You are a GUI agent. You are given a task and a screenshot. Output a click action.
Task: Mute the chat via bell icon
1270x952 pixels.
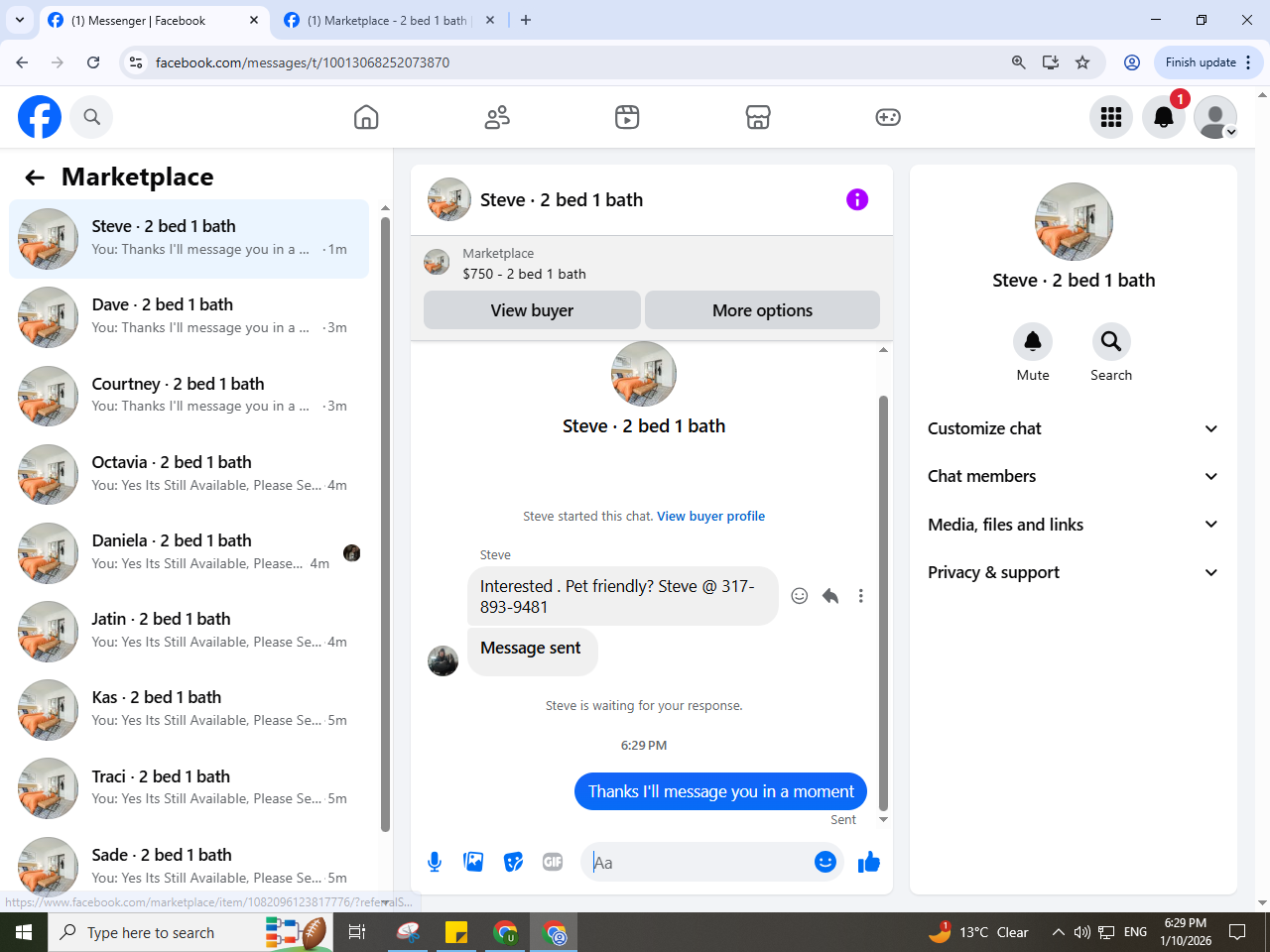coord(1033,341)
